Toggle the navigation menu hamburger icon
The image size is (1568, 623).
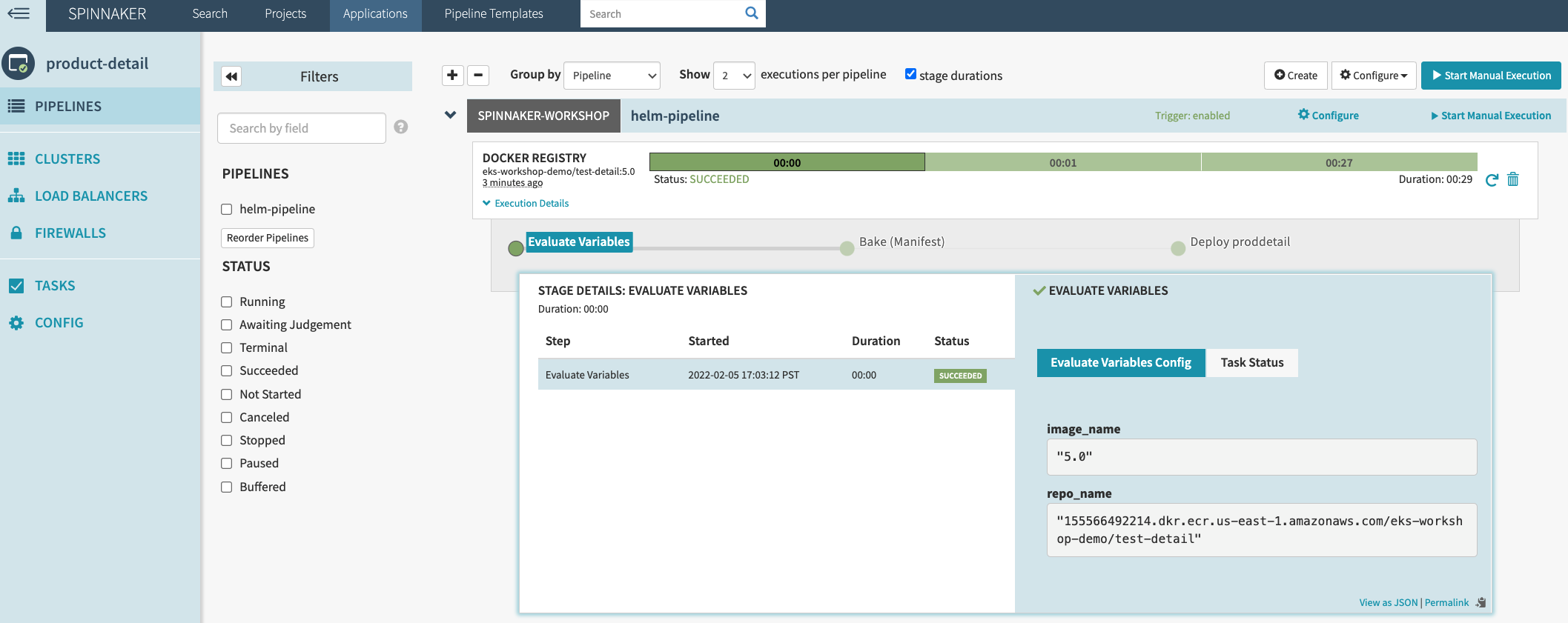pos(19,13)
